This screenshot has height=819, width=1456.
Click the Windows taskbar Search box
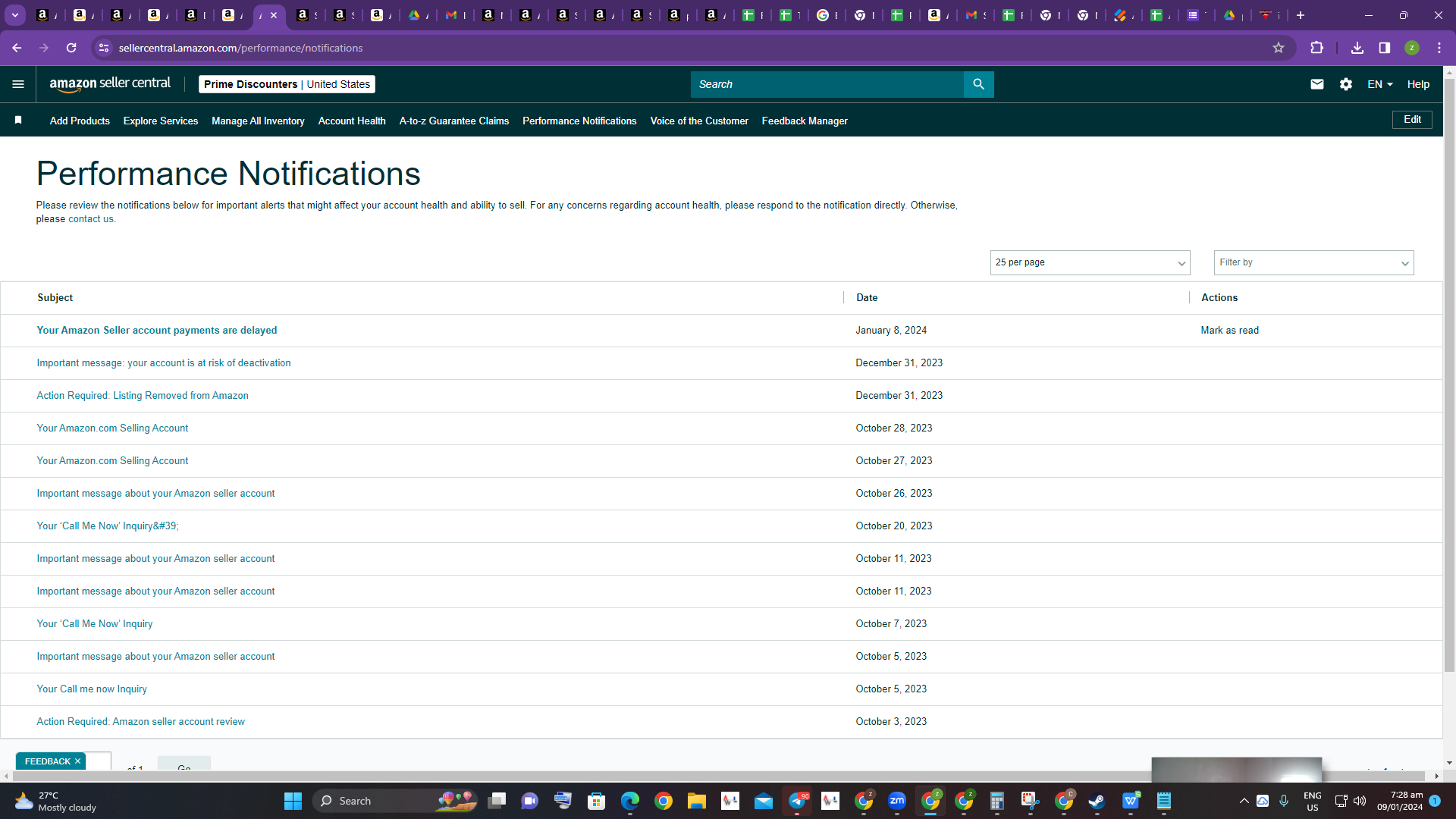(394, 801)
